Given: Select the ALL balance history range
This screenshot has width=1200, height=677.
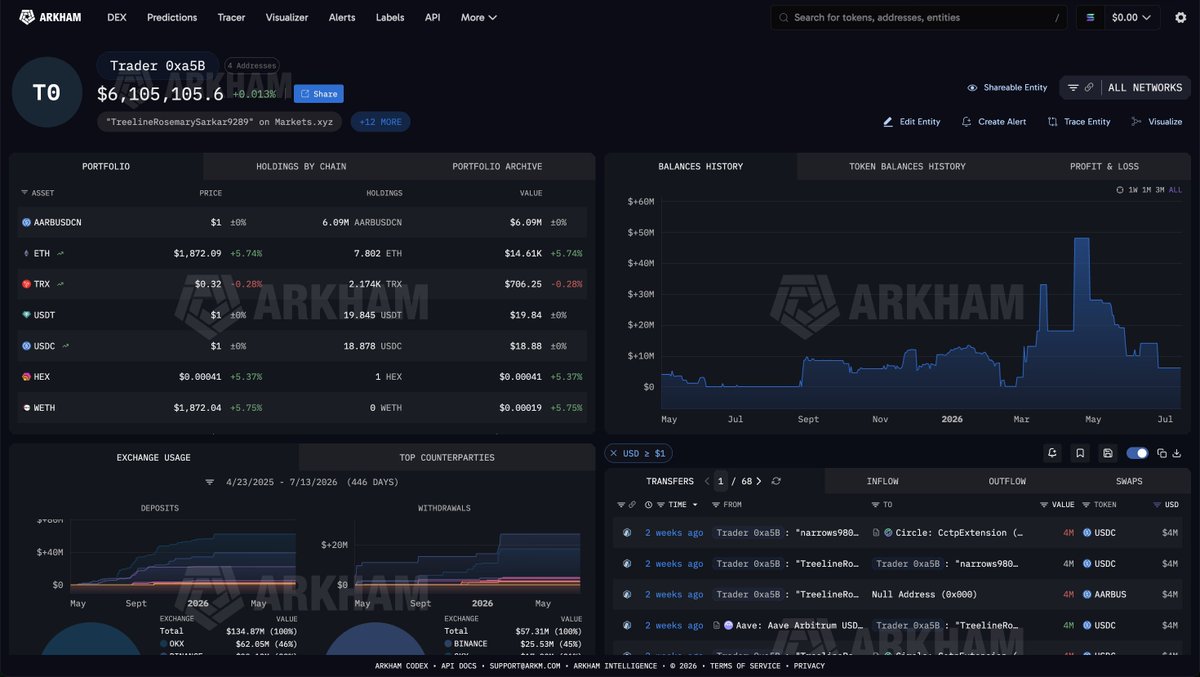Looking at the screenshot, I should point(1175,190).
